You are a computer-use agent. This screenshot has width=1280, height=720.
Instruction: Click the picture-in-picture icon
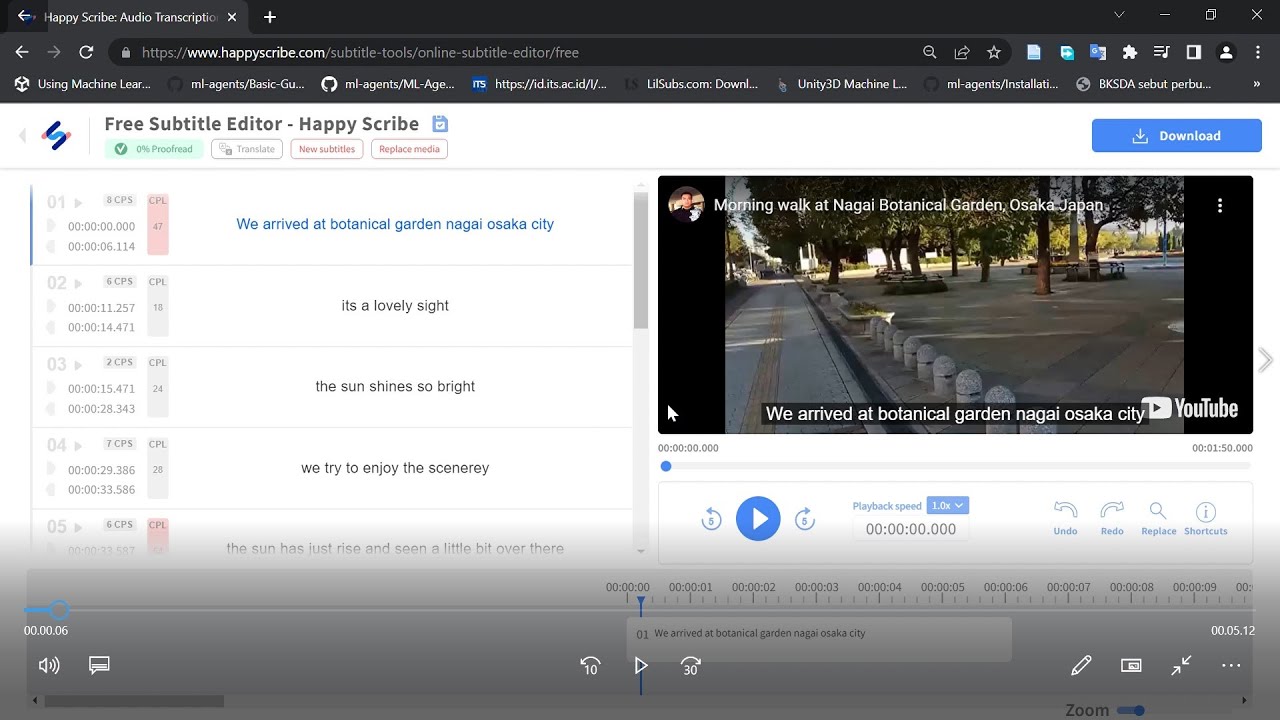point(1131,665)
